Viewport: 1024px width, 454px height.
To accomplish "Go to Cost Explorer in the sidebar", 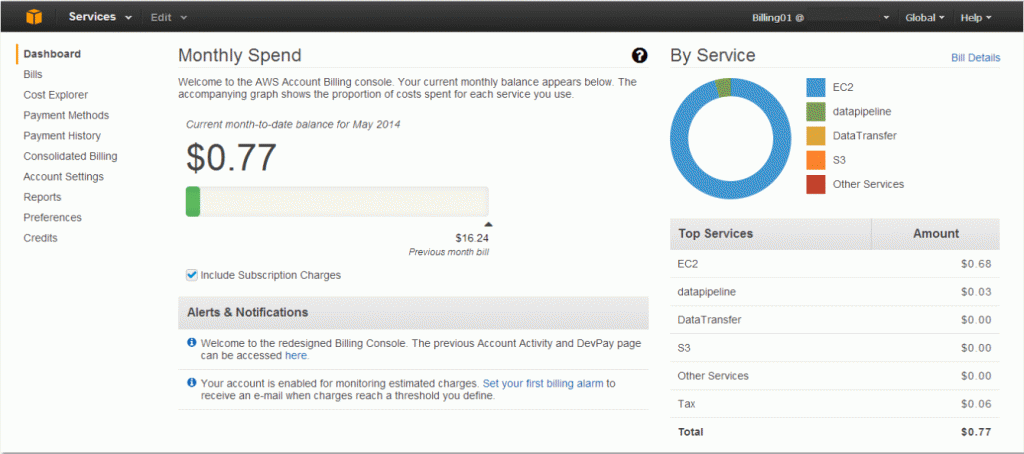I will point(56,95).
